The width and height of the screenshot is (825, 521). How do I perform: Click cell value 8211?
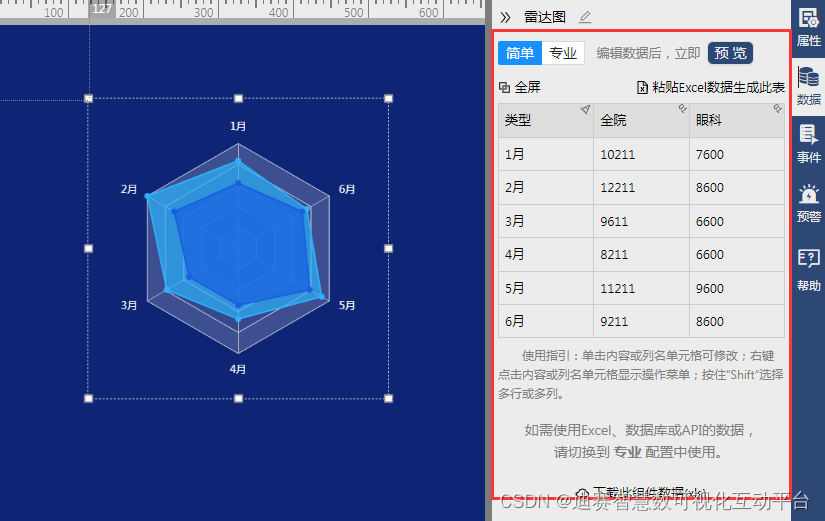tap(641, 255)
